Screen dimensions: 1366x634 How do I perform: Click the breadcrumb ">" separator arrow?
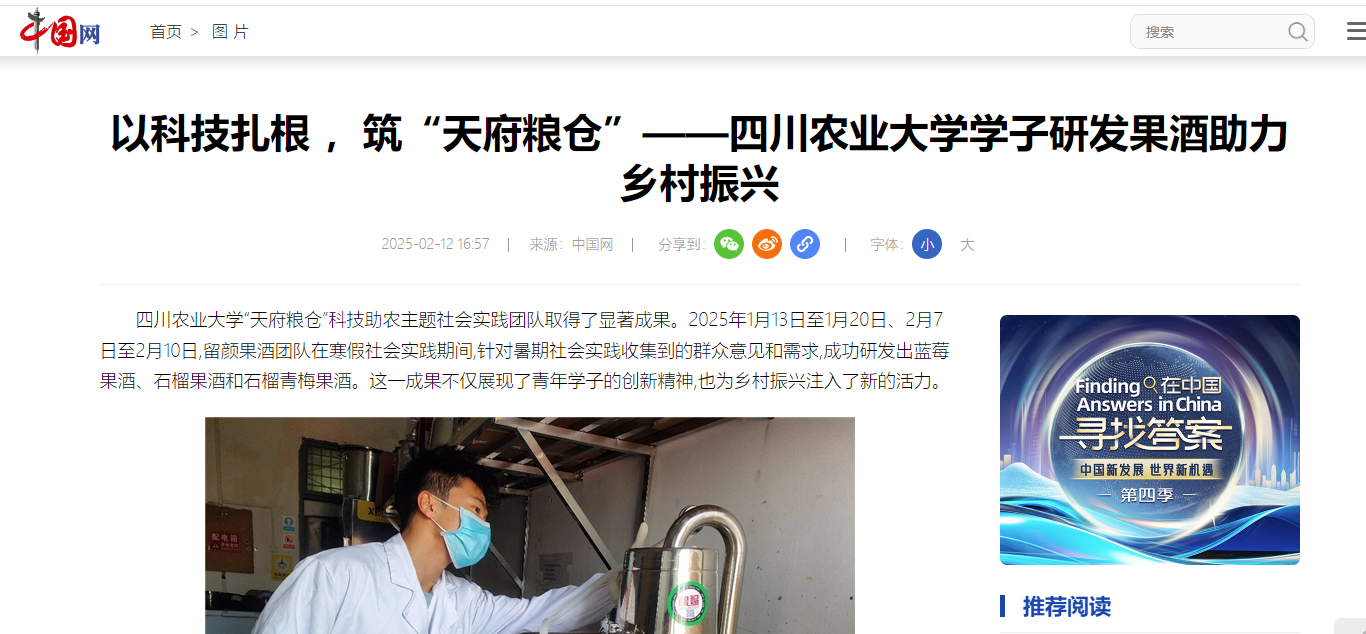tap(194, 32)
